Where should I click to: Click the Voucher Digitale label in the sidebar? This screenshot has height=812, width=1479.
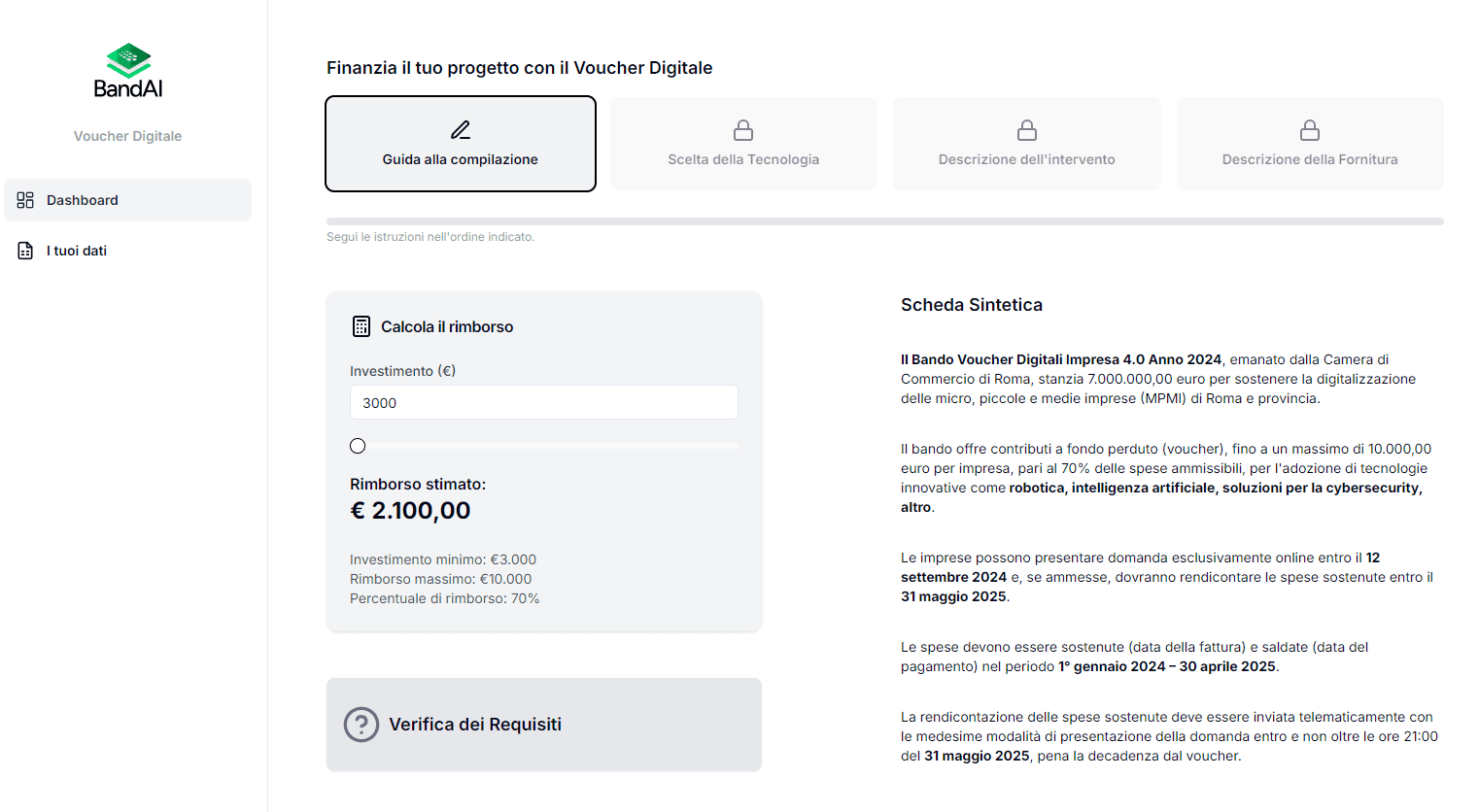[128, 136]
